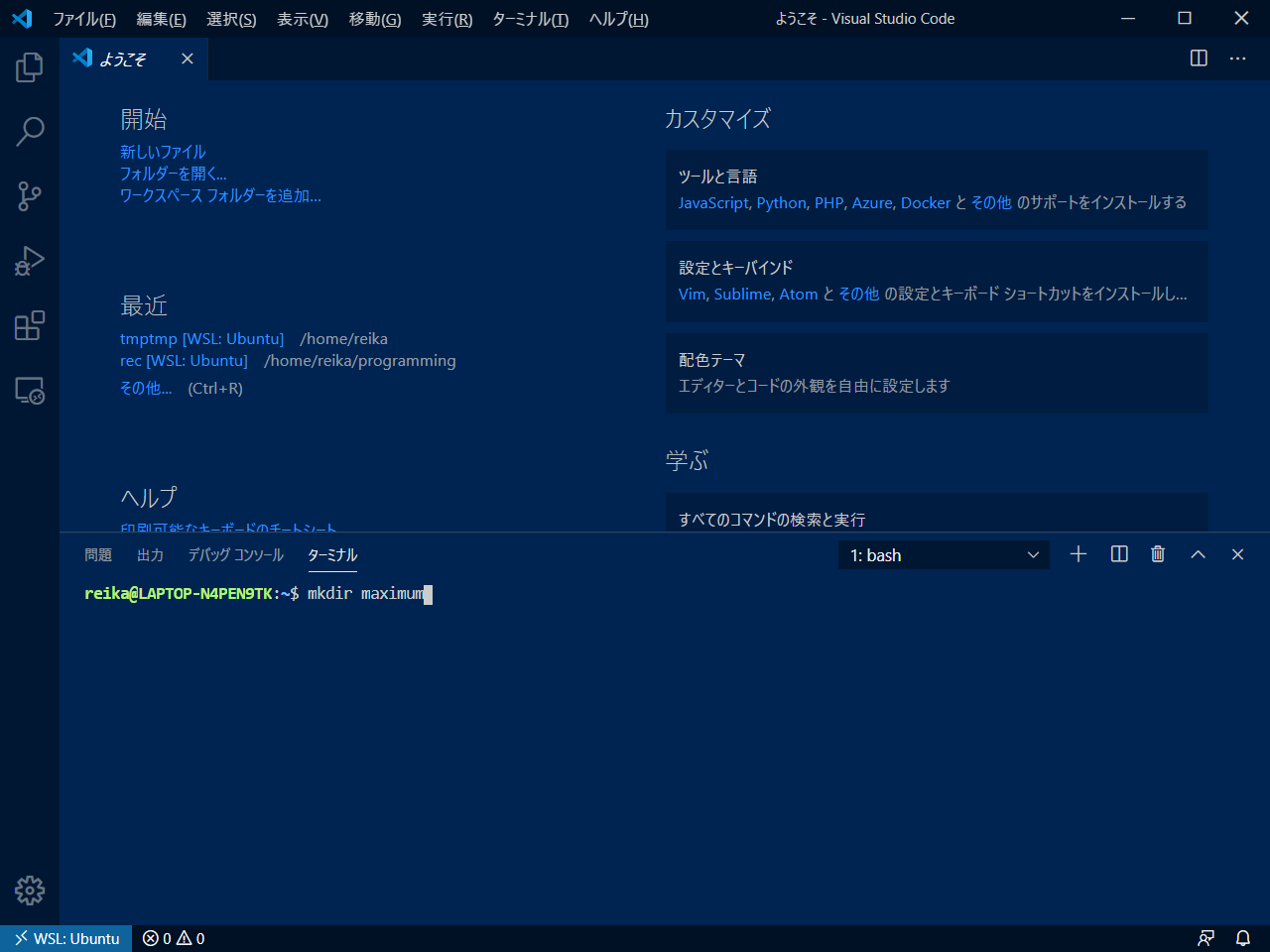Viewport: 1270px width, 952px height.
Task: Open notifications with the bell icon
Action: tap(1242, 937)
